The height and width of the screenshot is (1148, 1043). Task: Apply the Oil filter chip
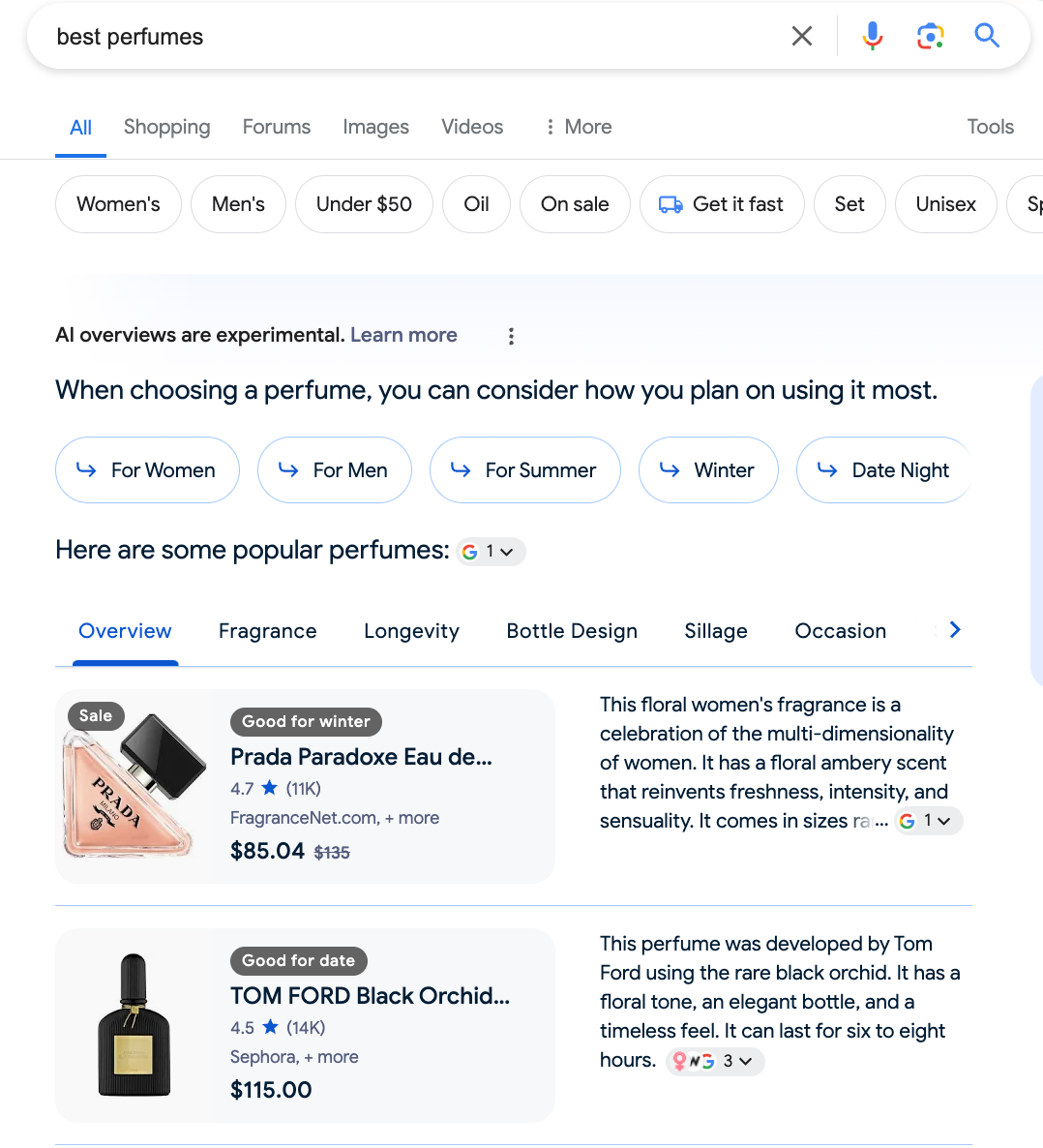476,204
